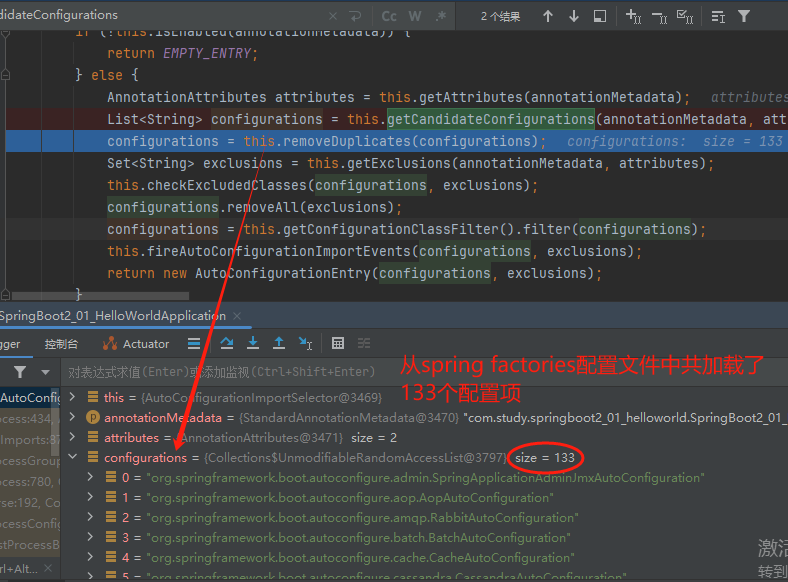
Task: Expand the annotationMetadata variable node
Action: click(72, 417)
